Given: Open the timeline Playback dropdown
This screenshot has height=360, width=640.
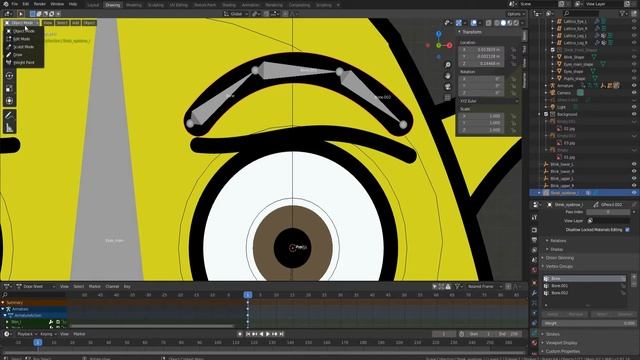Looking at the screenshot, I should 27,334.
